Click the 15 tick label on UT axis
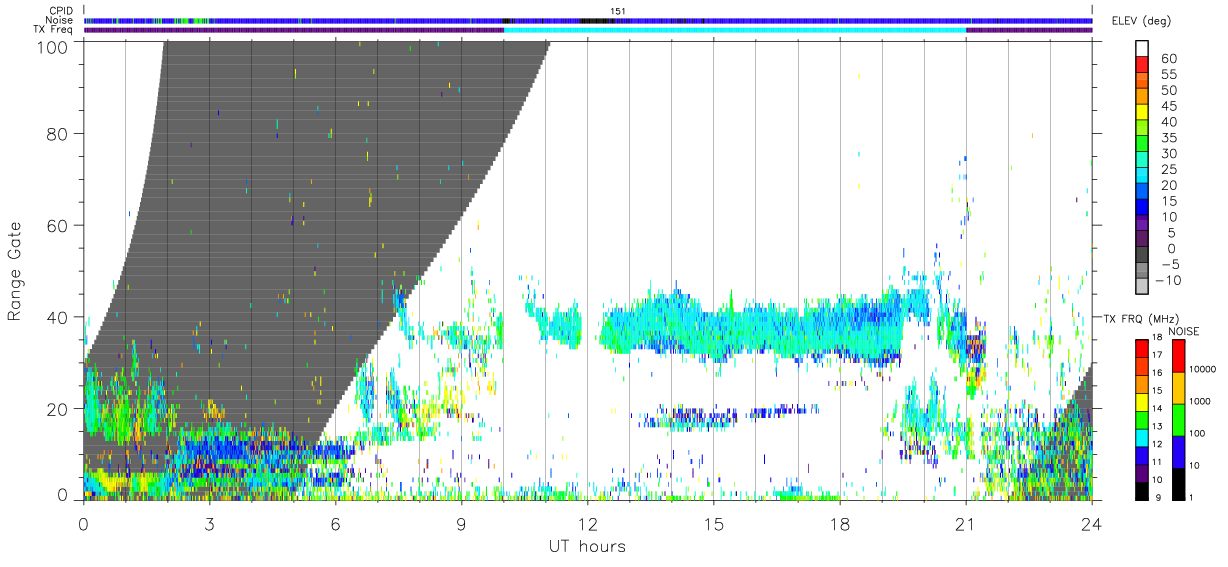 point(714,523)
